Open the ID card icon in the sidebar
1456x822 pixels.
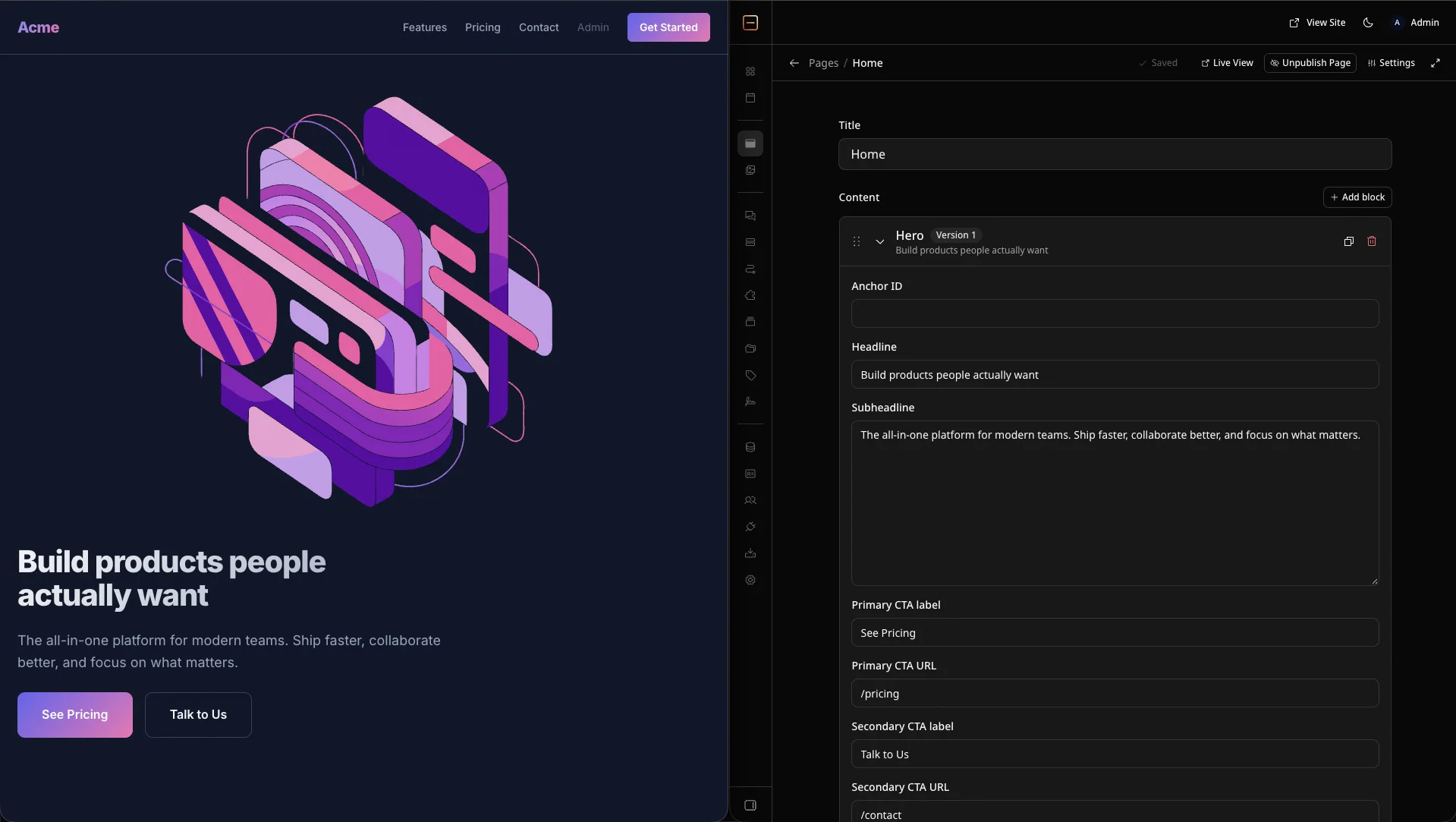pos(750,474)
